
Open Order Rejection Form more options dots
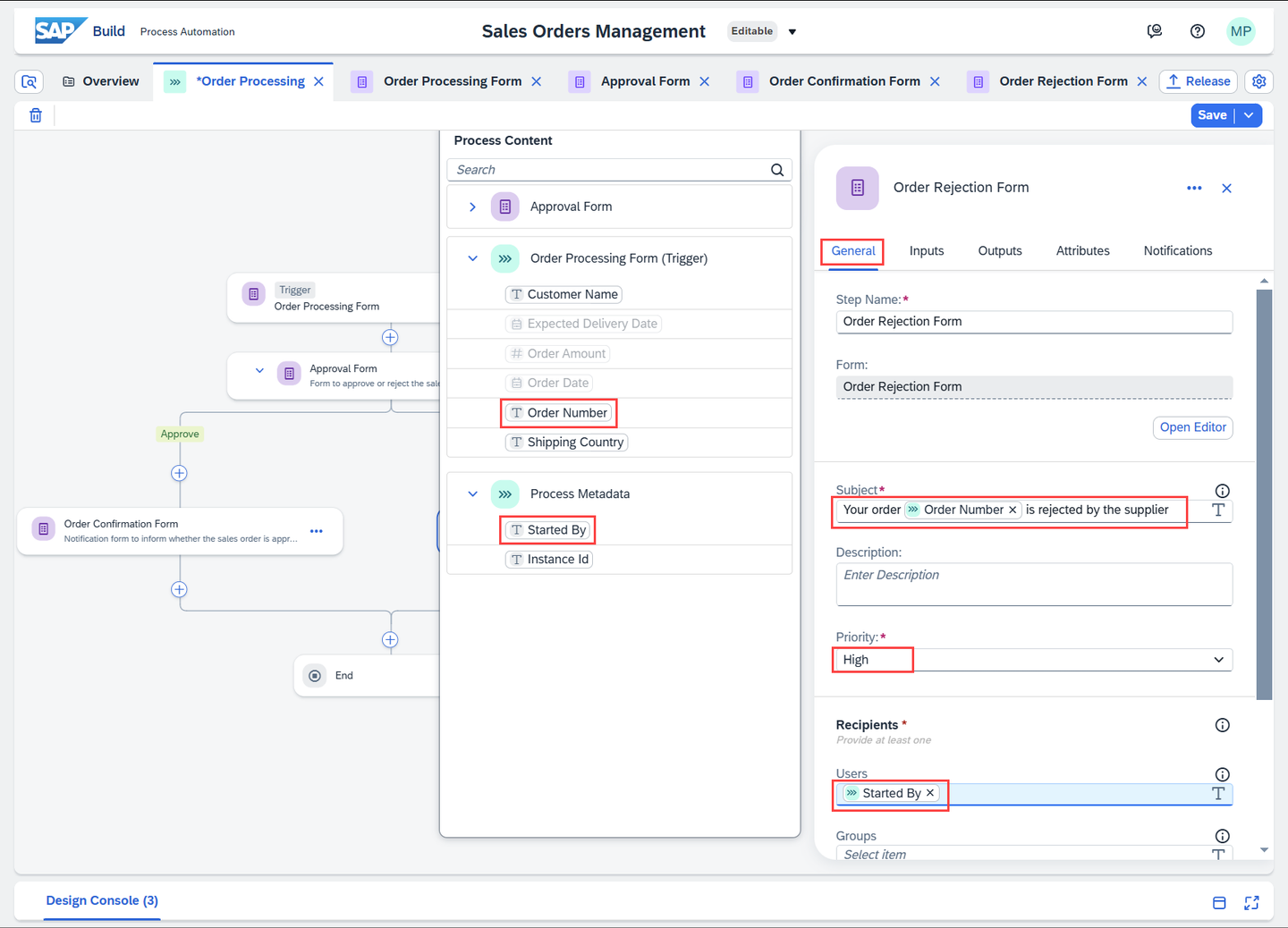click(1194, 188)
